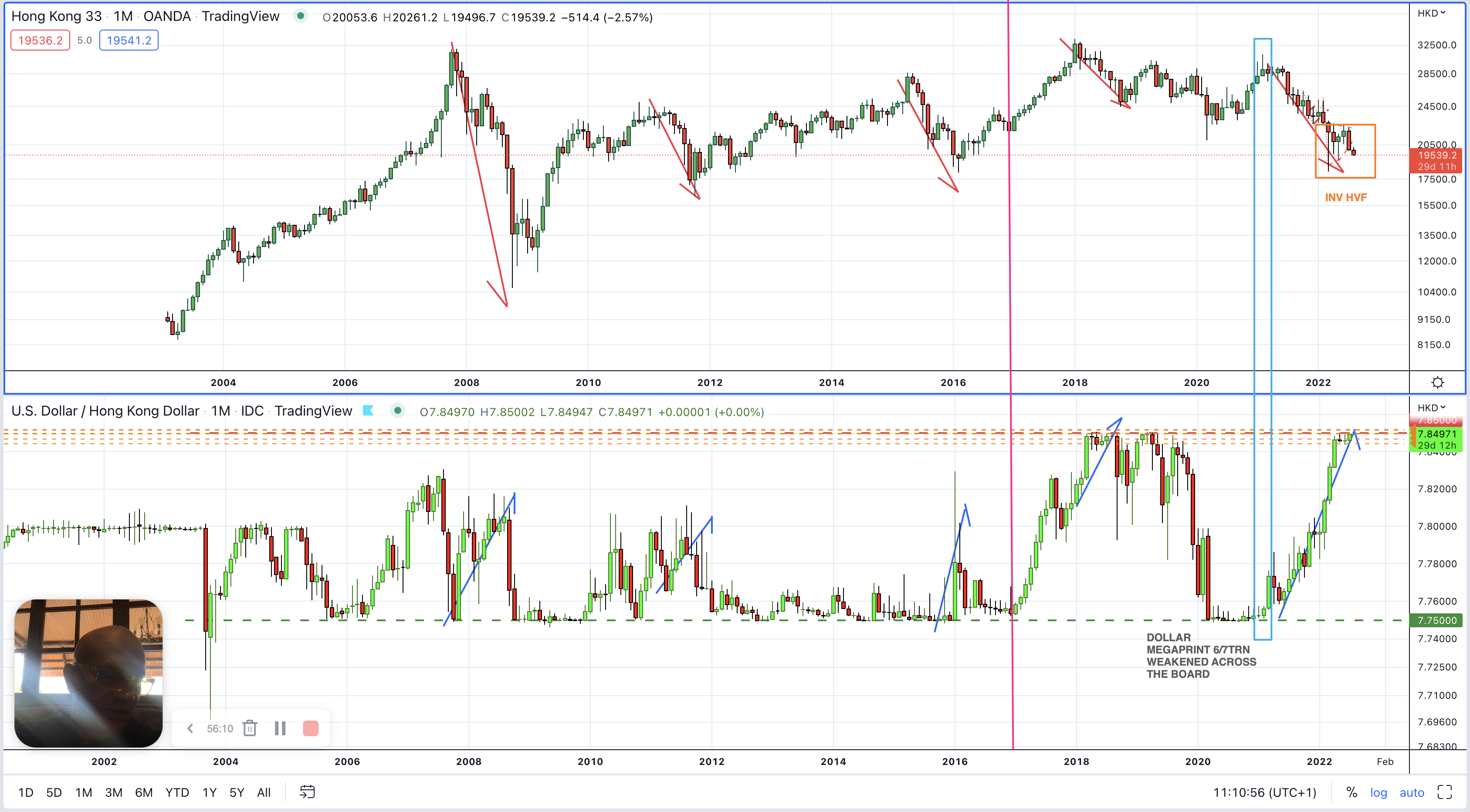Image resolution: width=1470 pixels, height=812 pixels.
Task: Click the green market status dot for Hong Kong 33
Action: [300, 16]
